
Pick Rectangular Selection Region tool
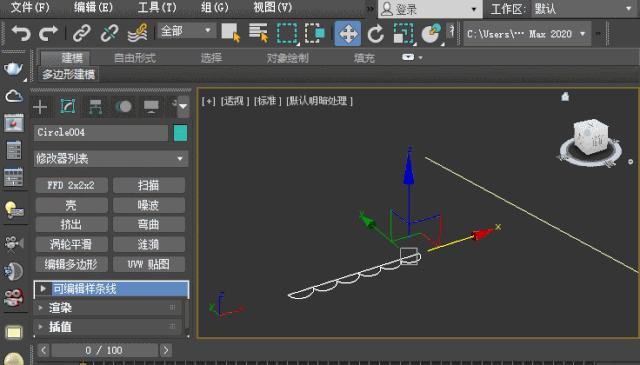pyautogui.click(x=287, y=33)
